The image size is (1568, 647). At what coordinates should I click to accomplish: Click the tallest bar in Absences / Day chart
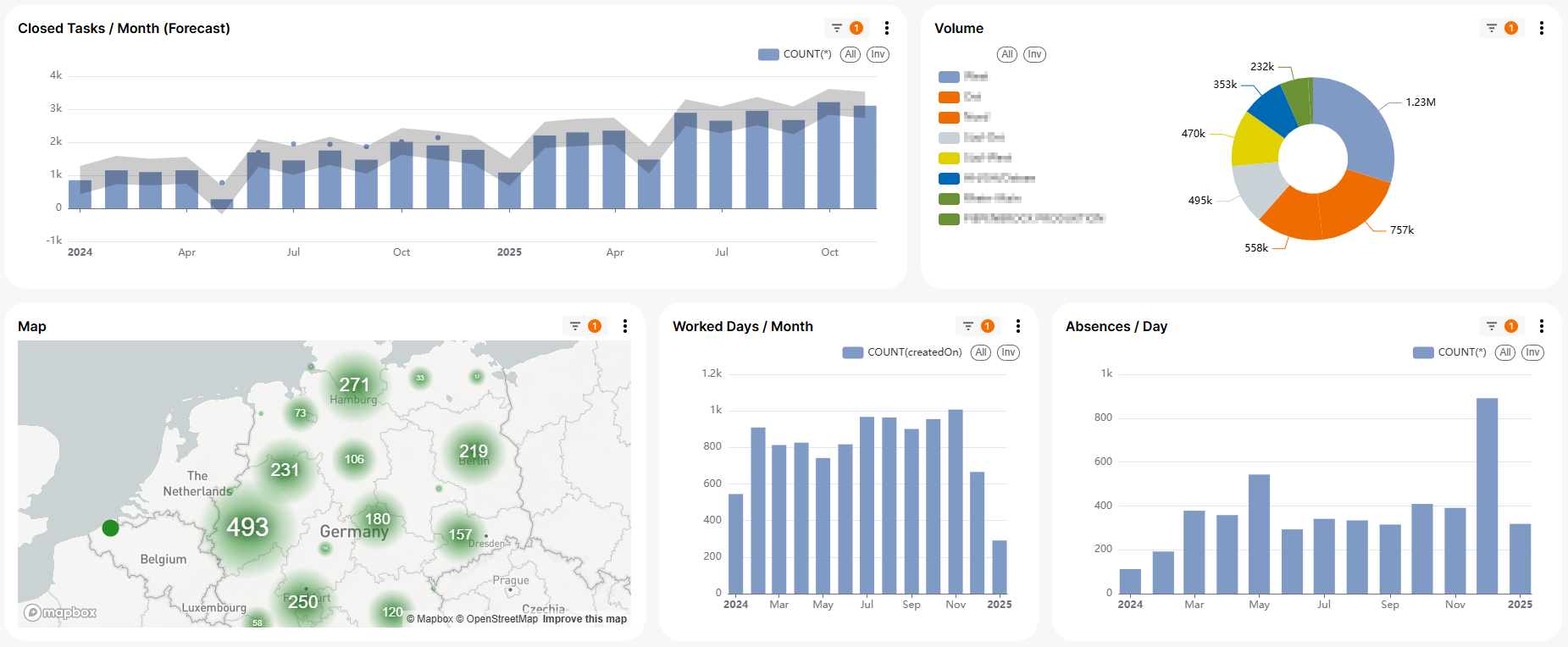tap(1488, 495)
